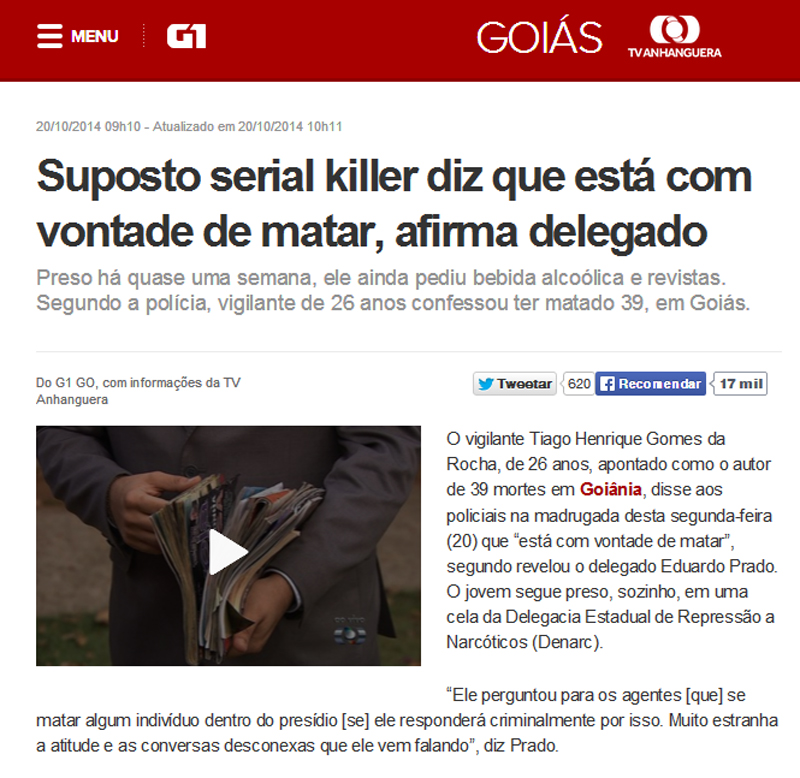Click the Tweetar button
This screenshot has width=800, height=778.
[515, 384]
